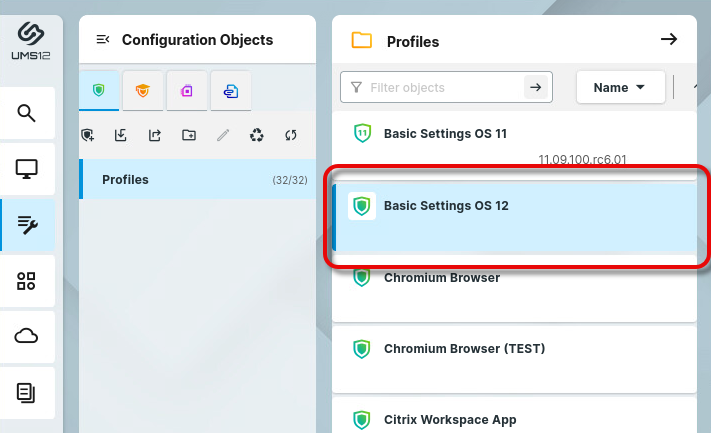This screenshot has height=433, width=711.
Task: Open the Name sort dropdown
Action: tap(620, 87)
